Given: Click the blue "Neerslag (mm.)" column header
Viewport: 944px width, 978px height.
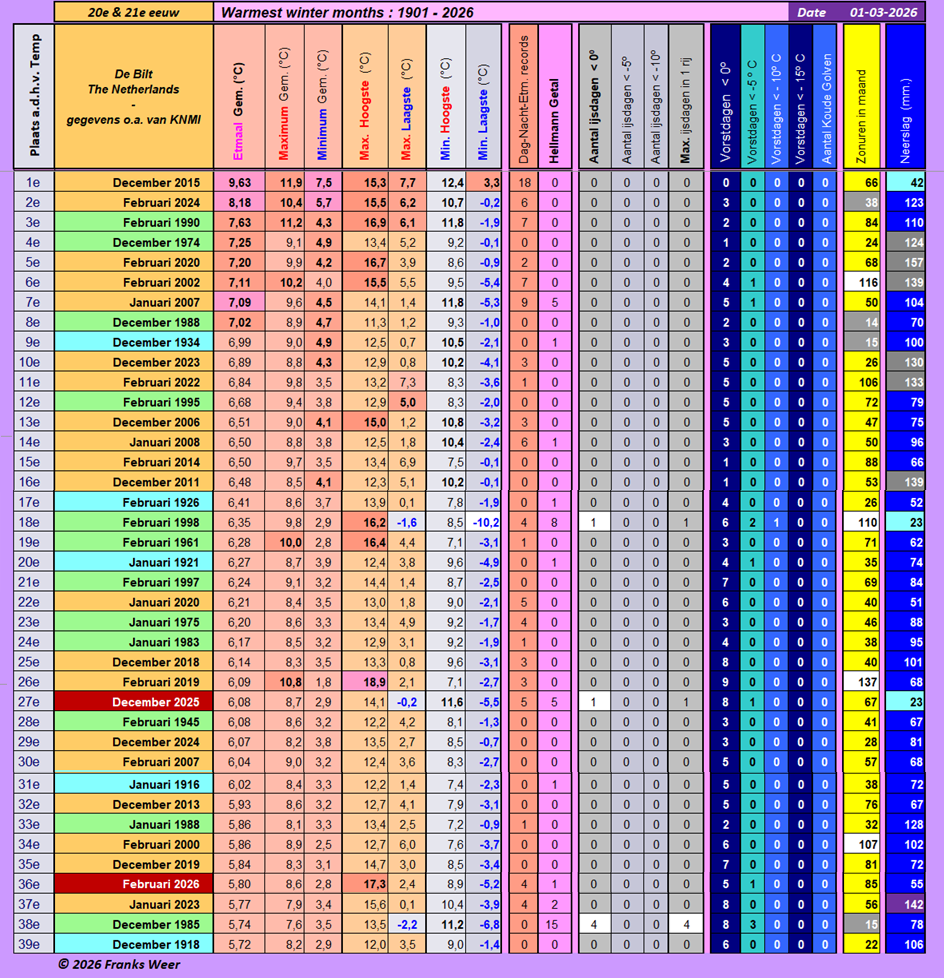Looking at the screenshot, I should 905,97.
